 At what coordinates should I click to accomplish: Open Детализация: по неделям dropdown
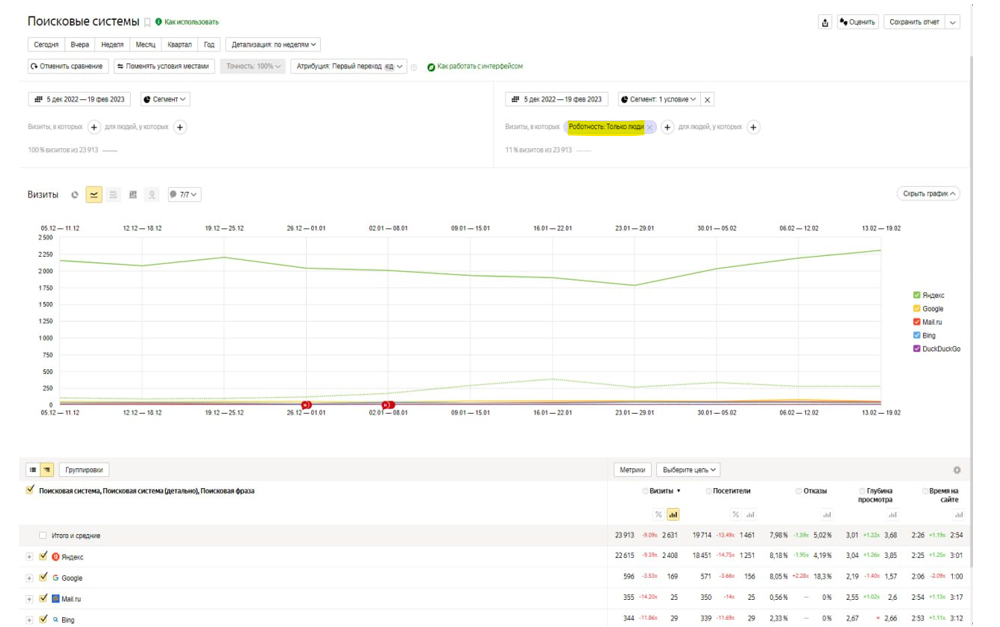(274, 44)
